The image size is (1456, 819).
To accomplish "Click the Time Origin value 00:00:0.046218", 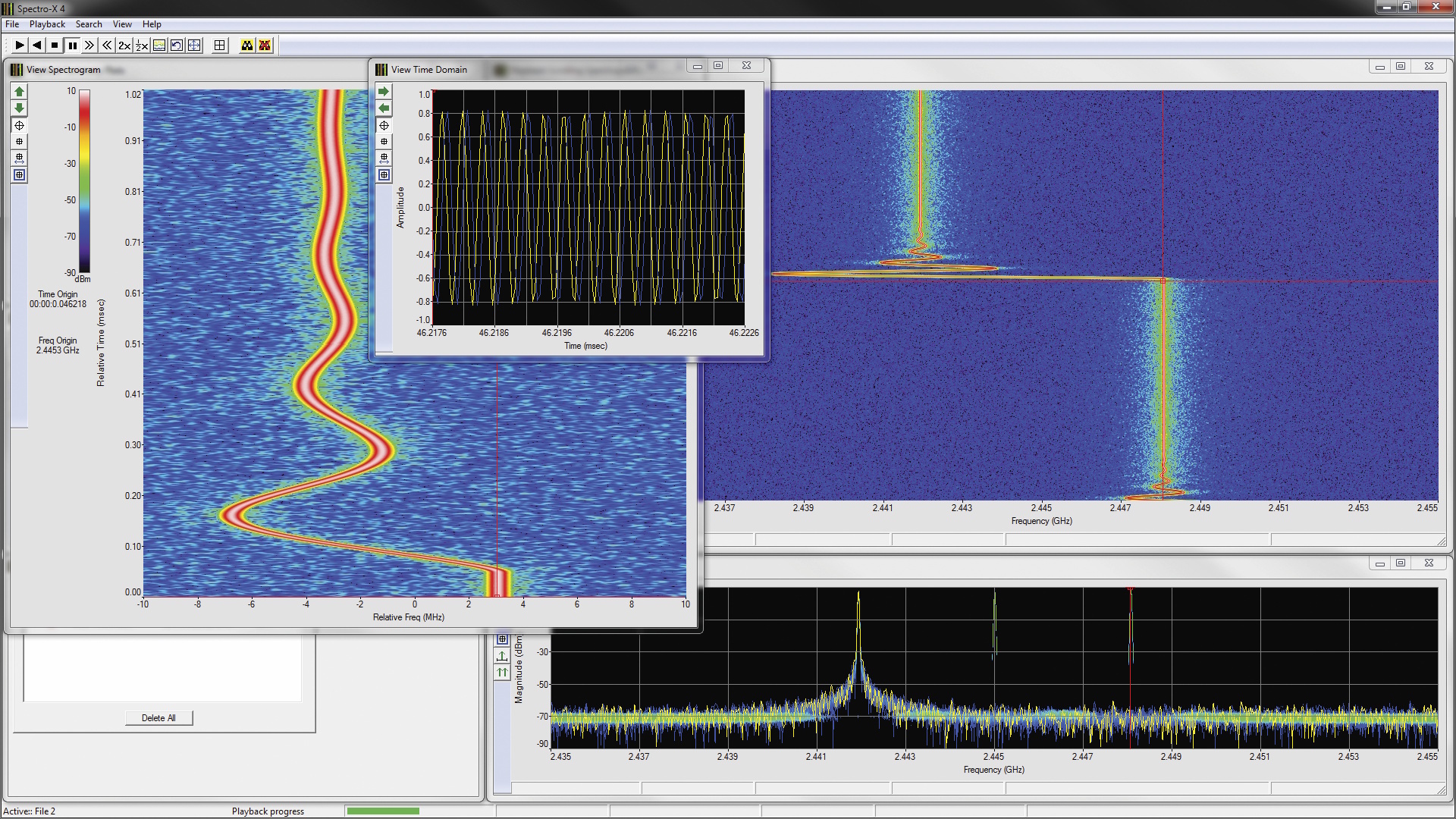I will click(x=58, y=304).
